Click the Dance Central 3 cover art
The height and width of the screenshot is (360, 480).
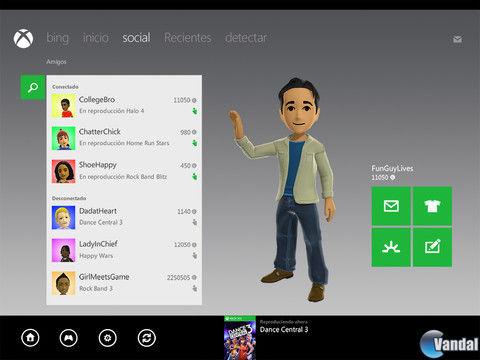240,338
